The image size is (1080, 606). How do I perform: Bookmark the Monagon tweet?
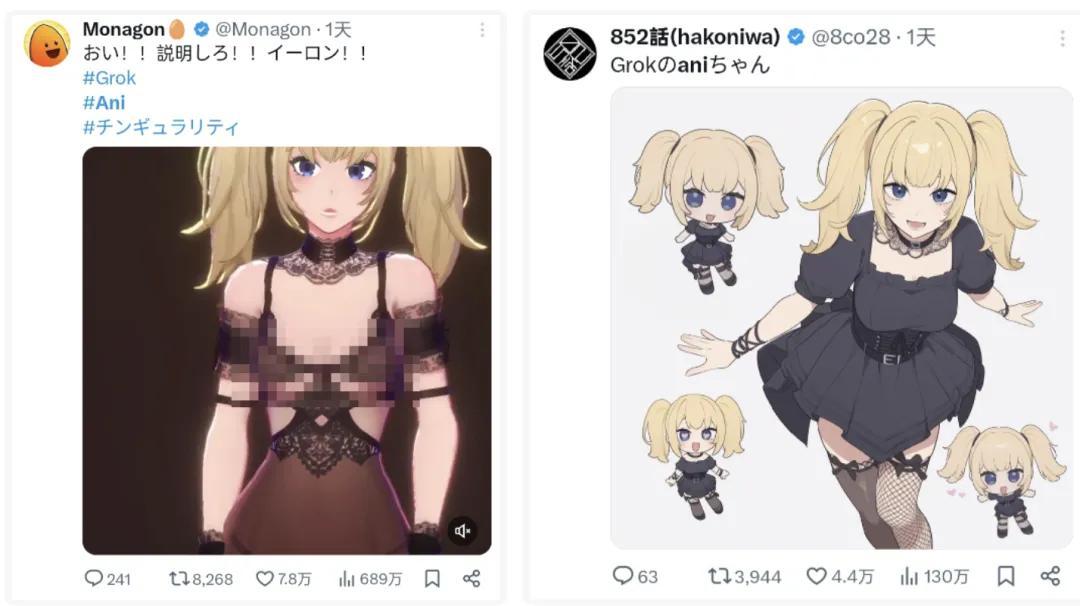pos(432,578)
